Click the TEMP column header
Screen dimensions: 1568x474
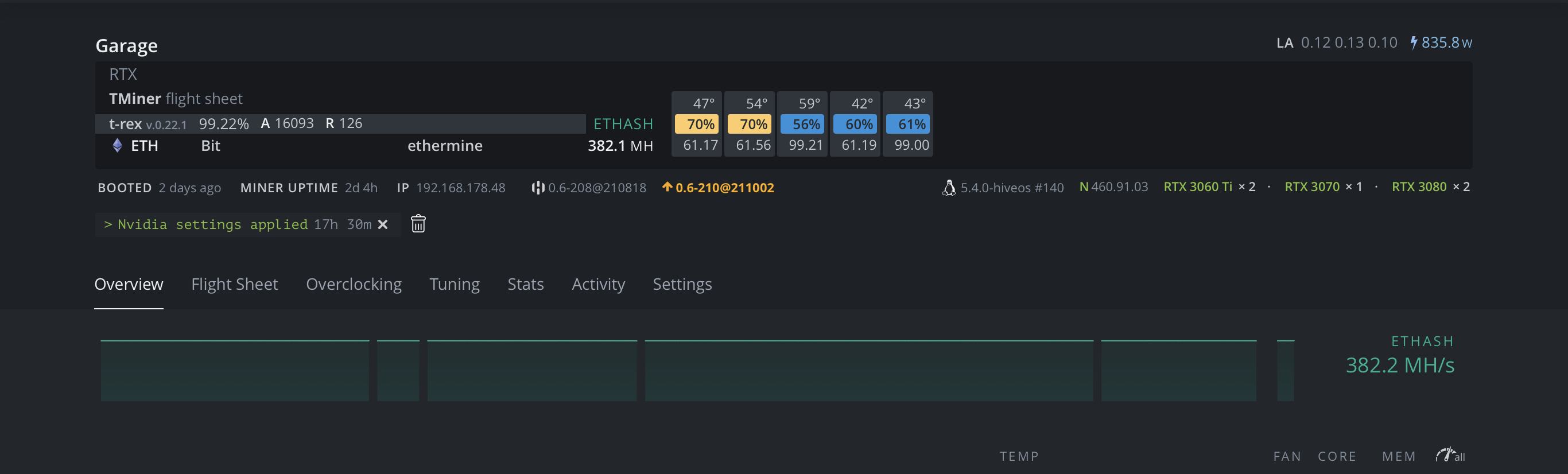coord(1019,456)
